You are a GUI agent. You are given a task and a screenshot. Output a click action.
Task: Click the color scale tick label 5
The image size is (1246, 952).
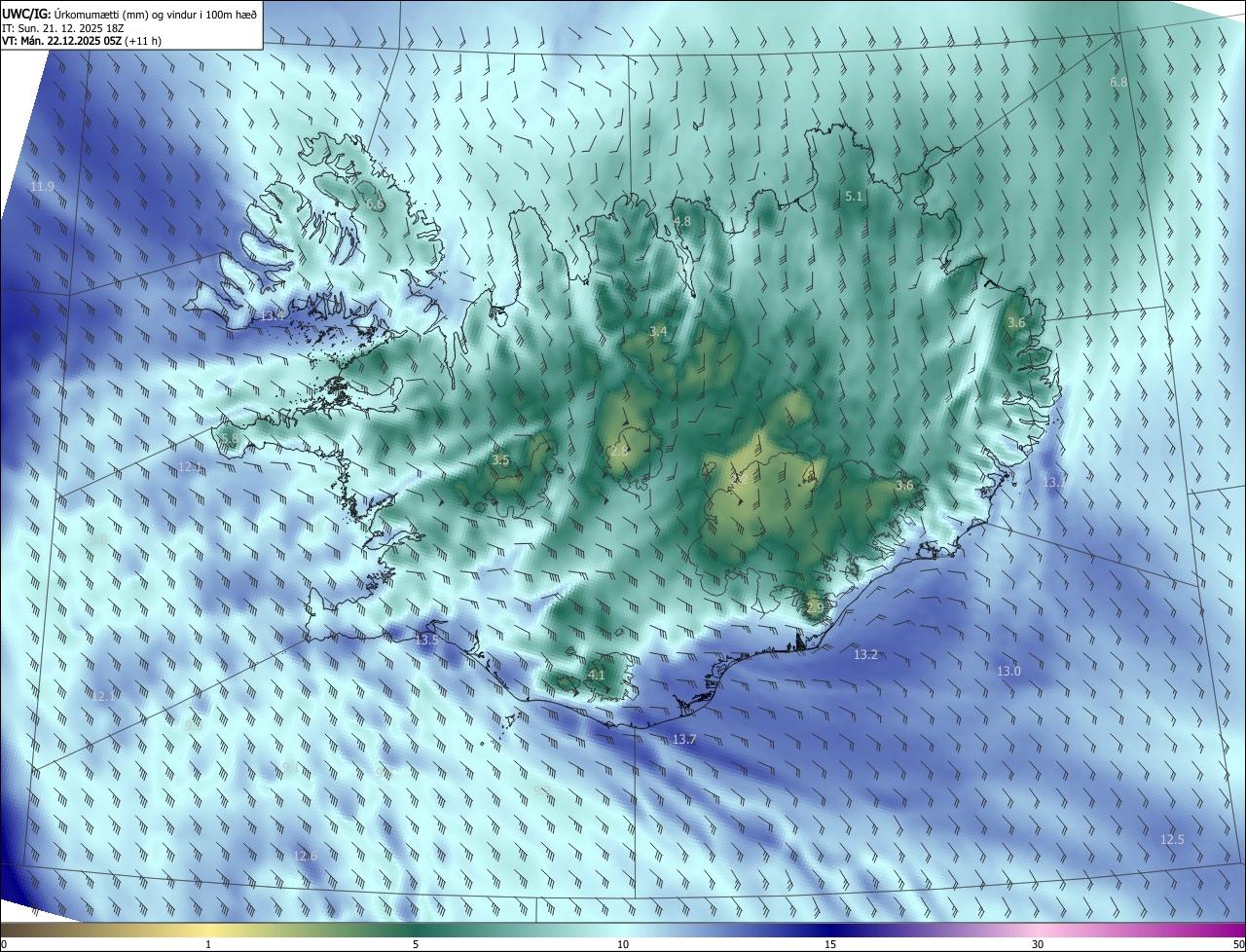(416, 945)
